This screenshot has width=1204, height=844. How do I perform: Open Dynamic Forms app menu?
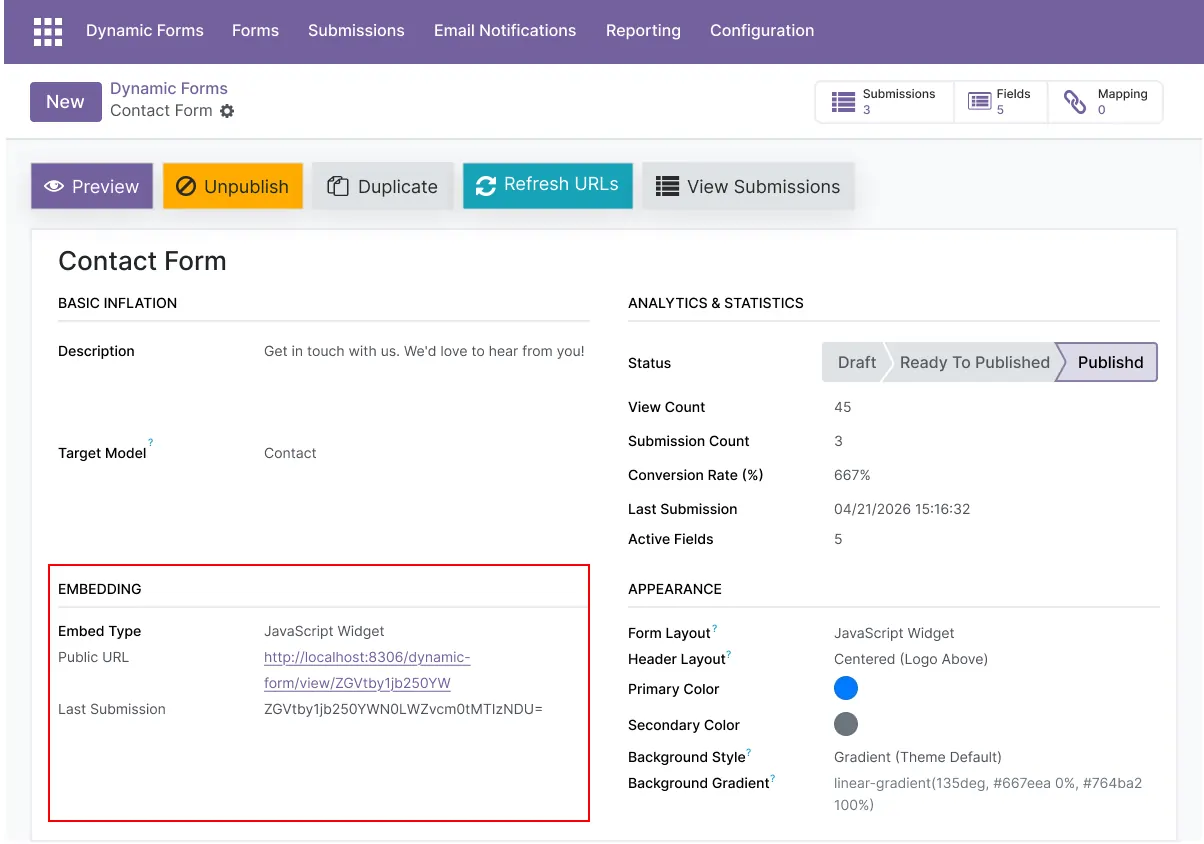(x=145, y=31)
